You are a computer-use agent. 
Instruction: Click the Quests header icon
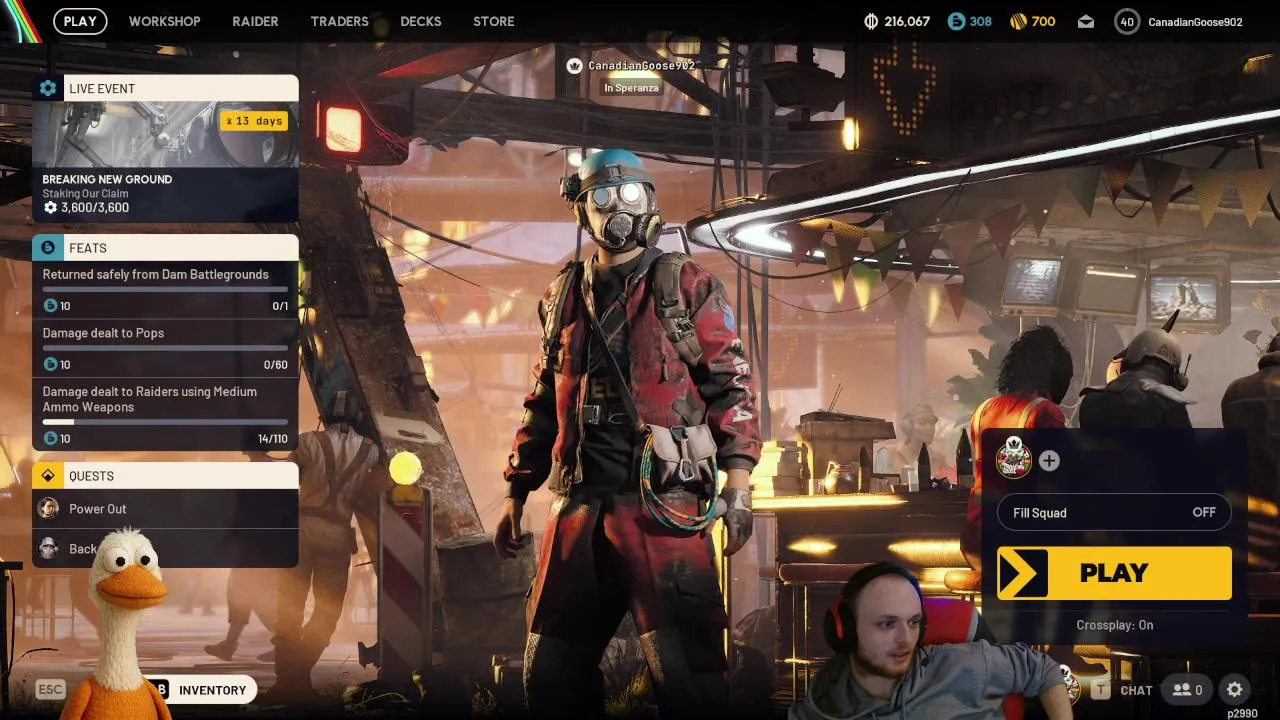(48, 476)
